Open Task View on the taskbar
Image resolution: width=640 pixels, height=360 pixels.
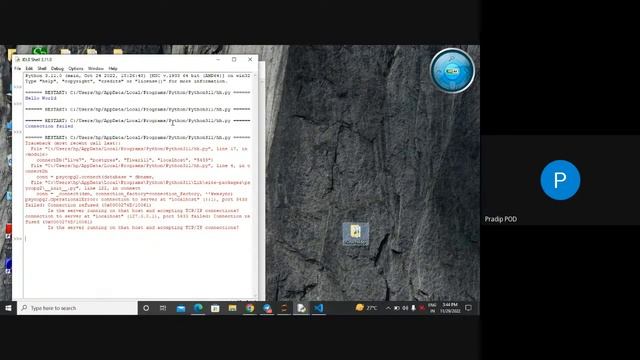point(163,308)
